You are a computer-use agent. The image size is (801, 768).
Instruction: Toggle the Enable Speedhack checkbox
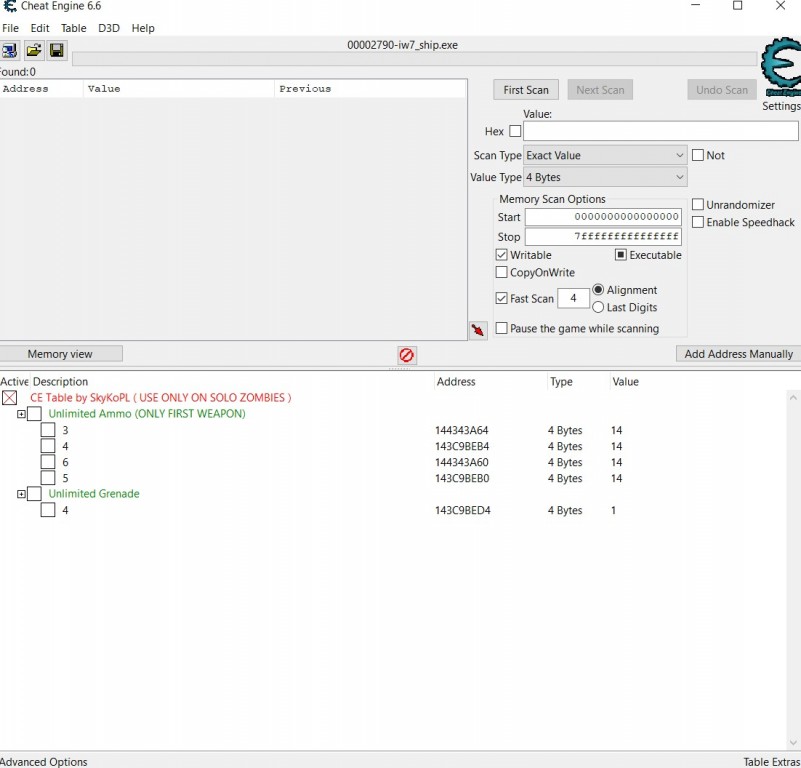pos(698,222)
